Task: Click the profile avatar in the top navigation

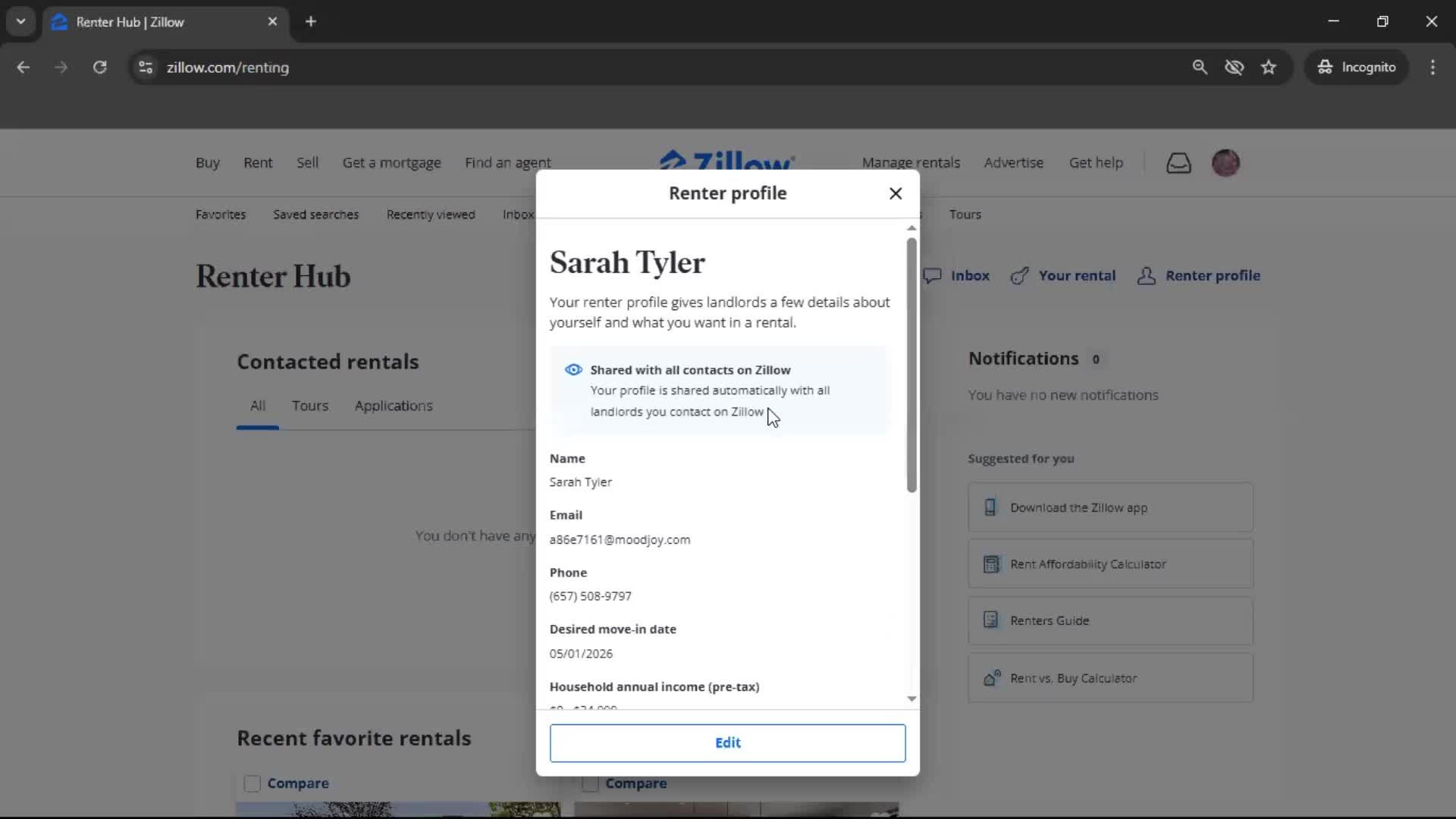Action: click(1226, 162)
